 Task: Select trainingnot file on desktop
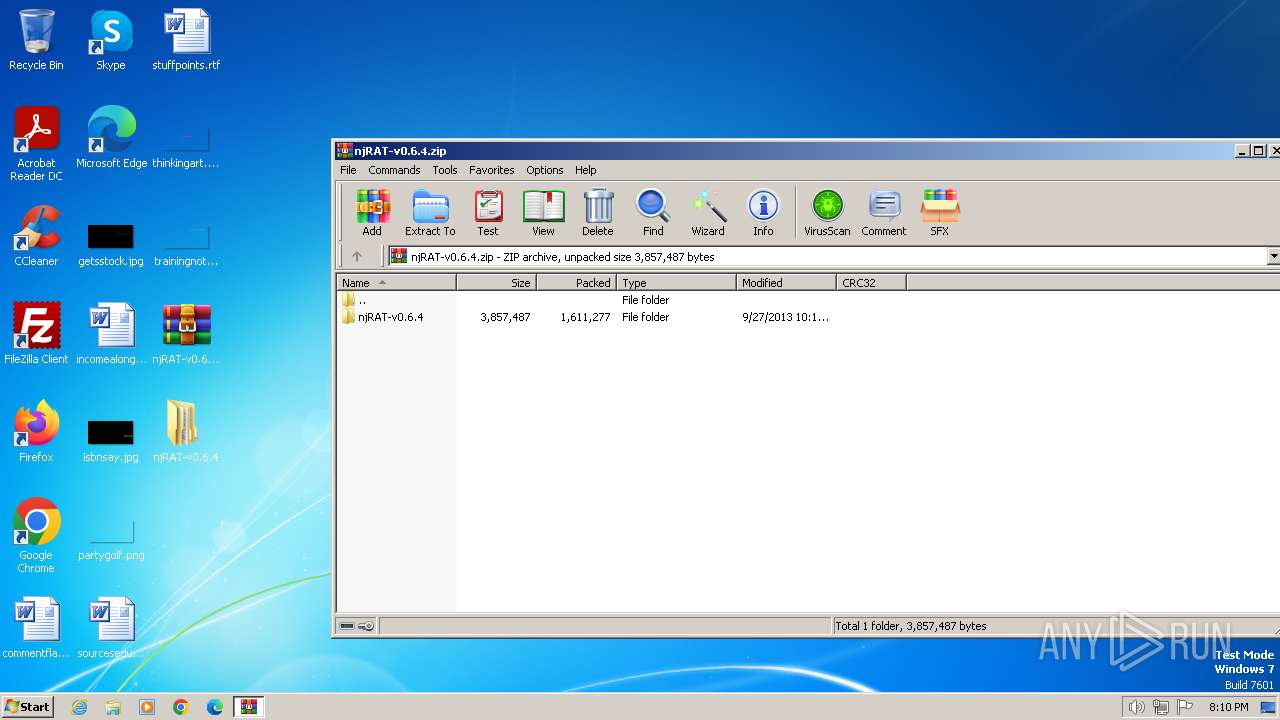point(186,244)
